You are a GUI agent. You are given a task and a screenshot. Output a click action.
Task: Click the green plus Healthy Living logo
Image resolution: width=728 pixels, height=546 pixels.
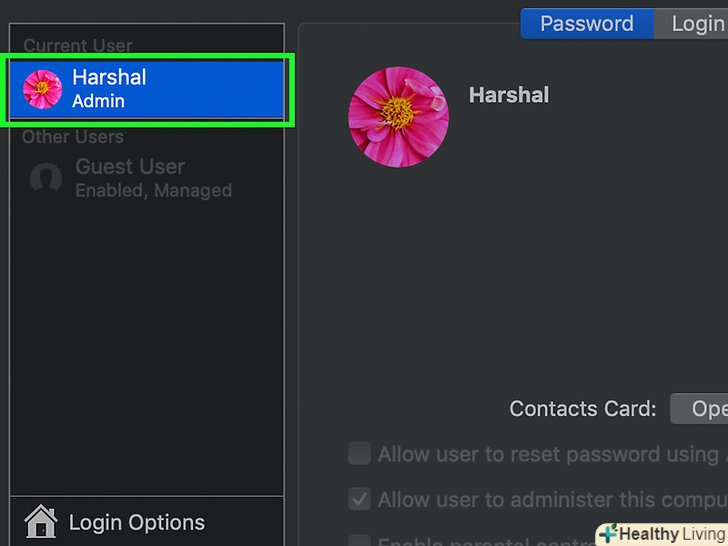pyautogui.click(x=608, y=534)
